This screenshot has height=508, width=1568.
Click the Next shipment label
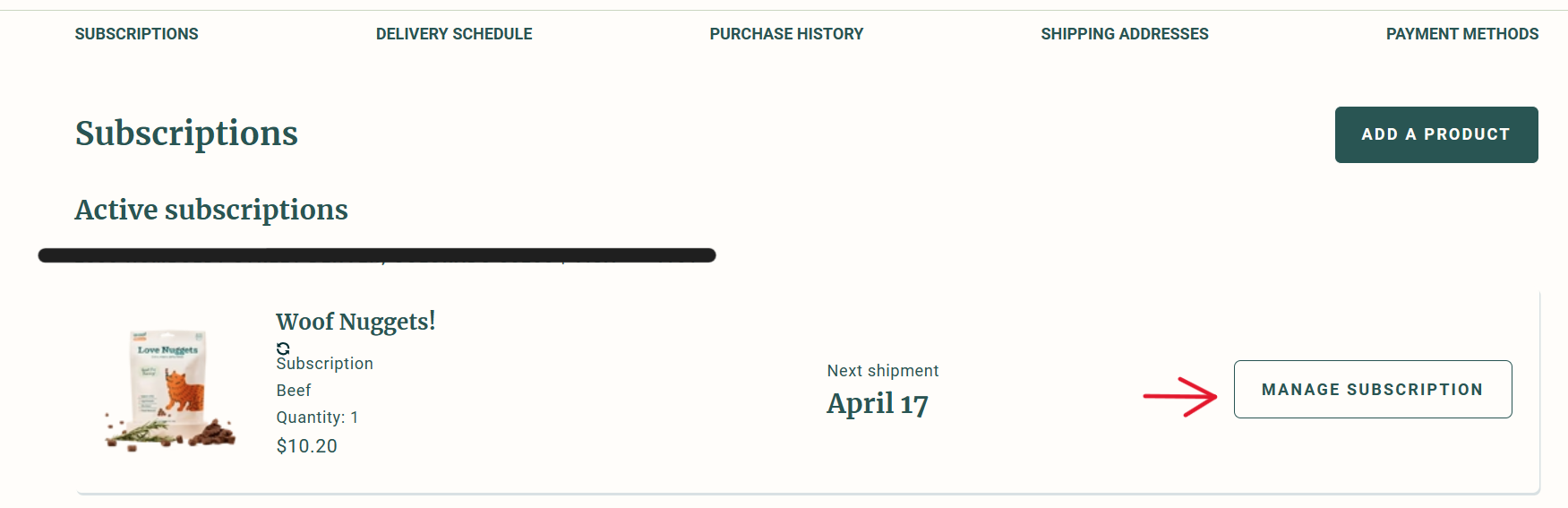[x=882, y=371]
